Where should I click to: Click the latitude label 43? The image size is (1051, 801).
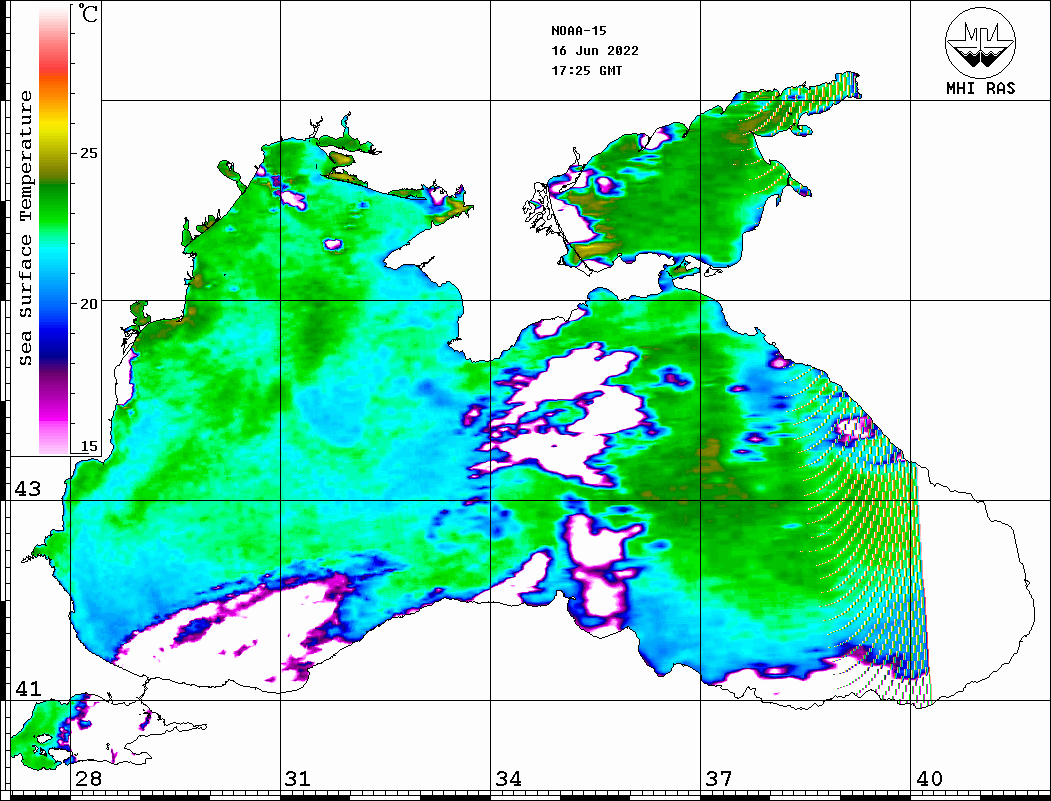click(x=27, y=489)
